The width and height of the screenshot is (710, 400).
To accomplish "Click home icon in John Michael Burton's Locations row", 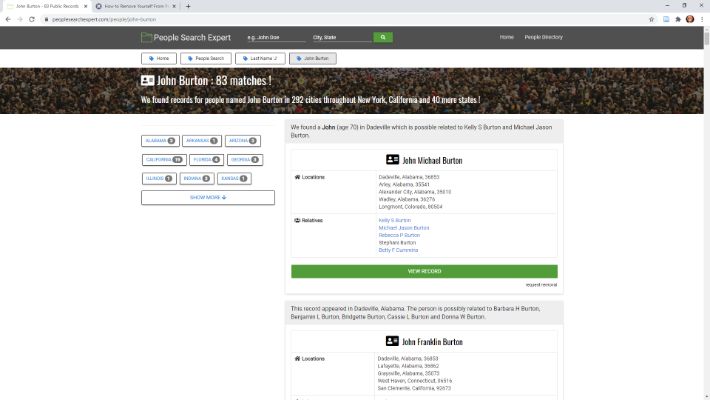I will tap(297, 177).
